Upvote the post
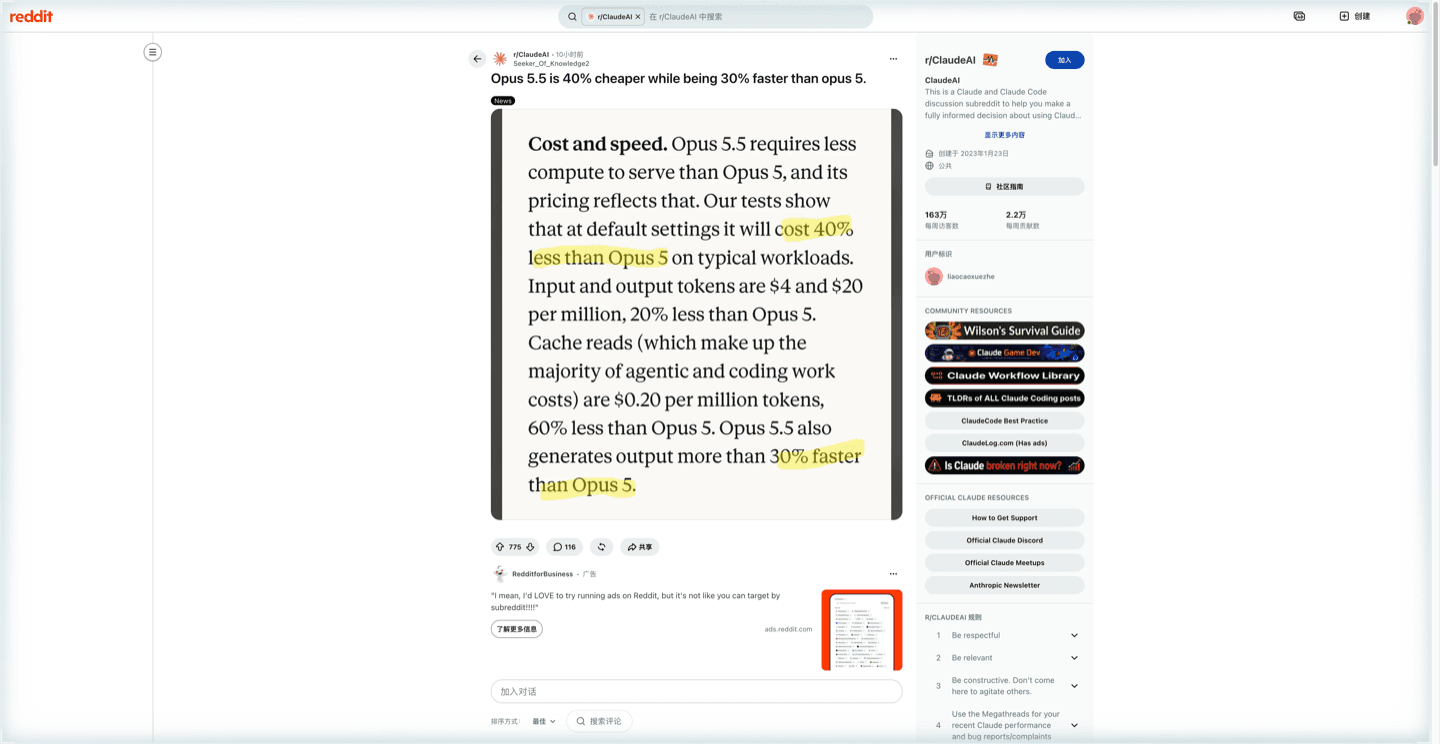1440x744 pixels. [500, 547]
